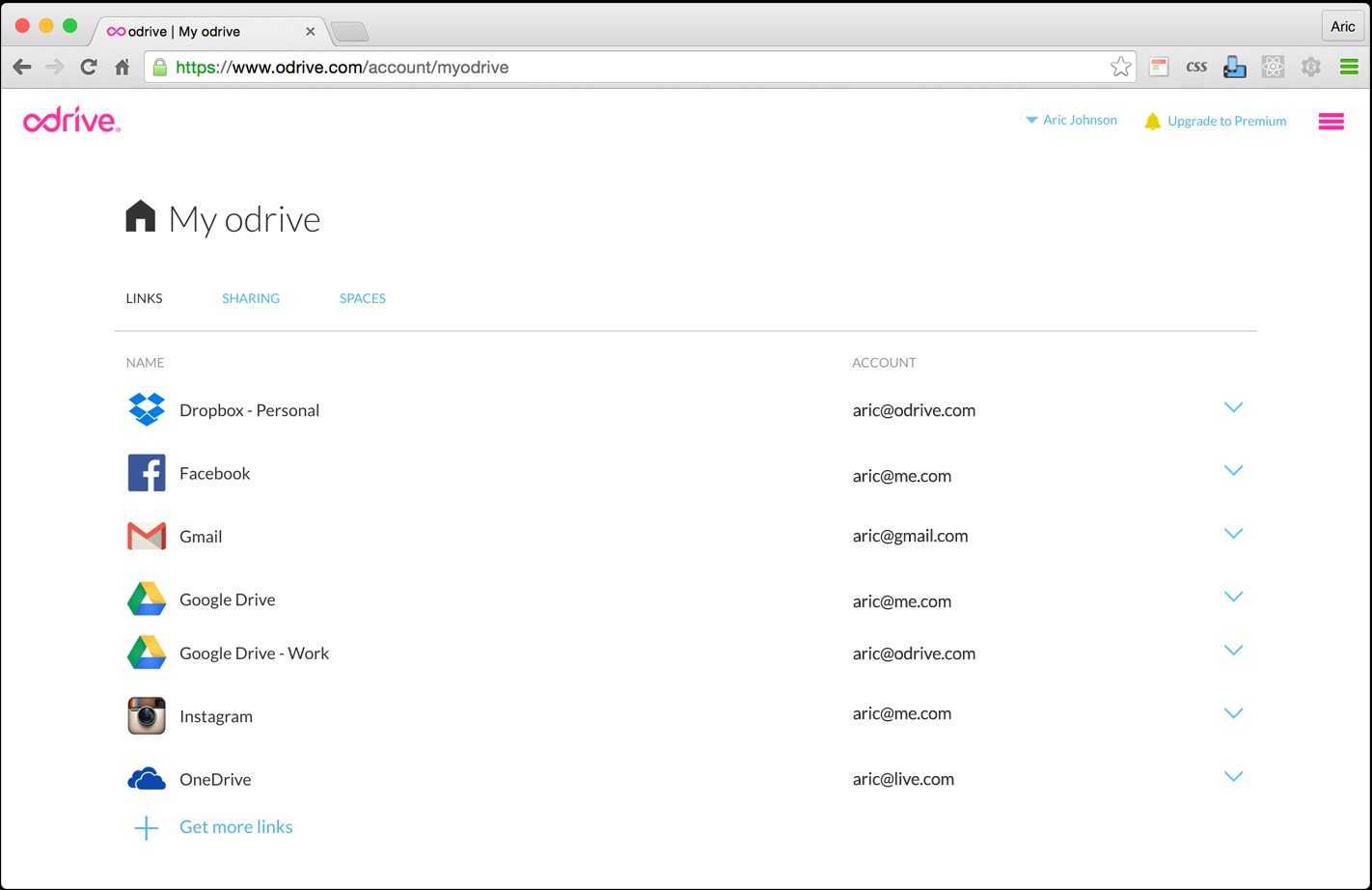1372x890 pixels.
Task: Click the Gmail envelope icon
Action: coord(147,536)
